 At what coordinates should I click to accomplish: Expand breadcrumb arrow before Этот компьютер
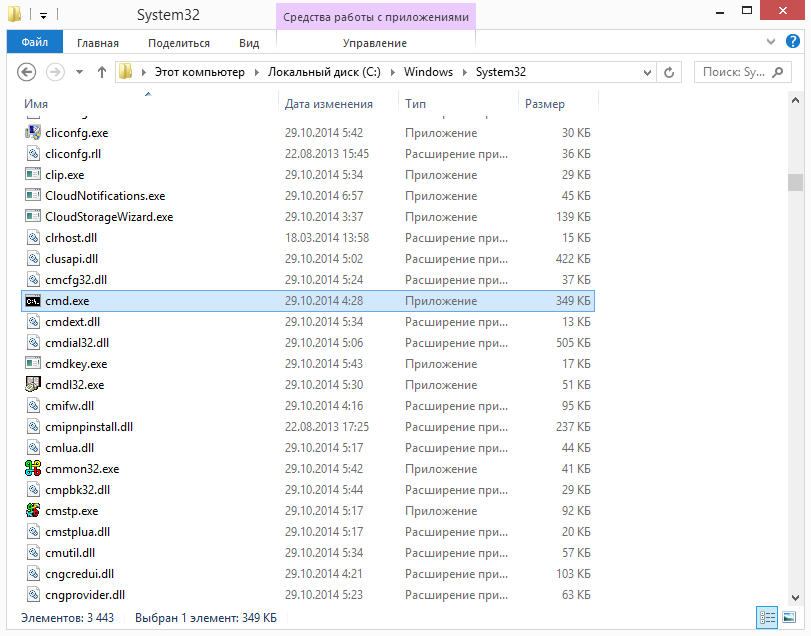coord(144,72)
